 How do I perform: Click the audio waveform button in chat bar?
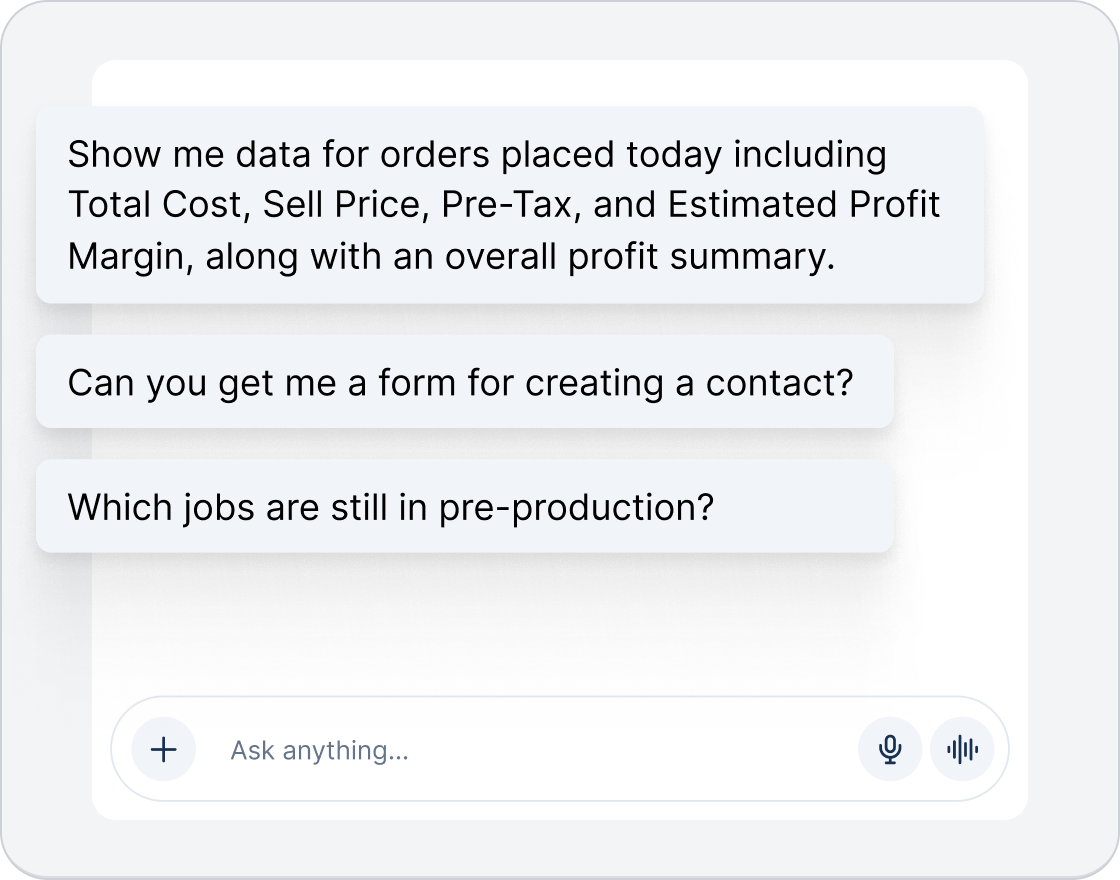point(962,749)
